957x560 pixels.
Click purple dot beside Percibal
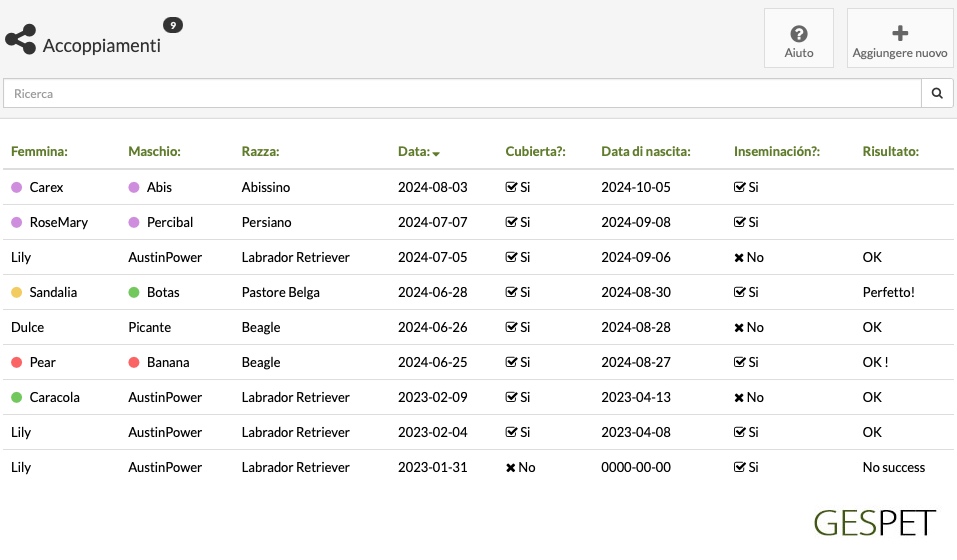[x=134, y=223]
